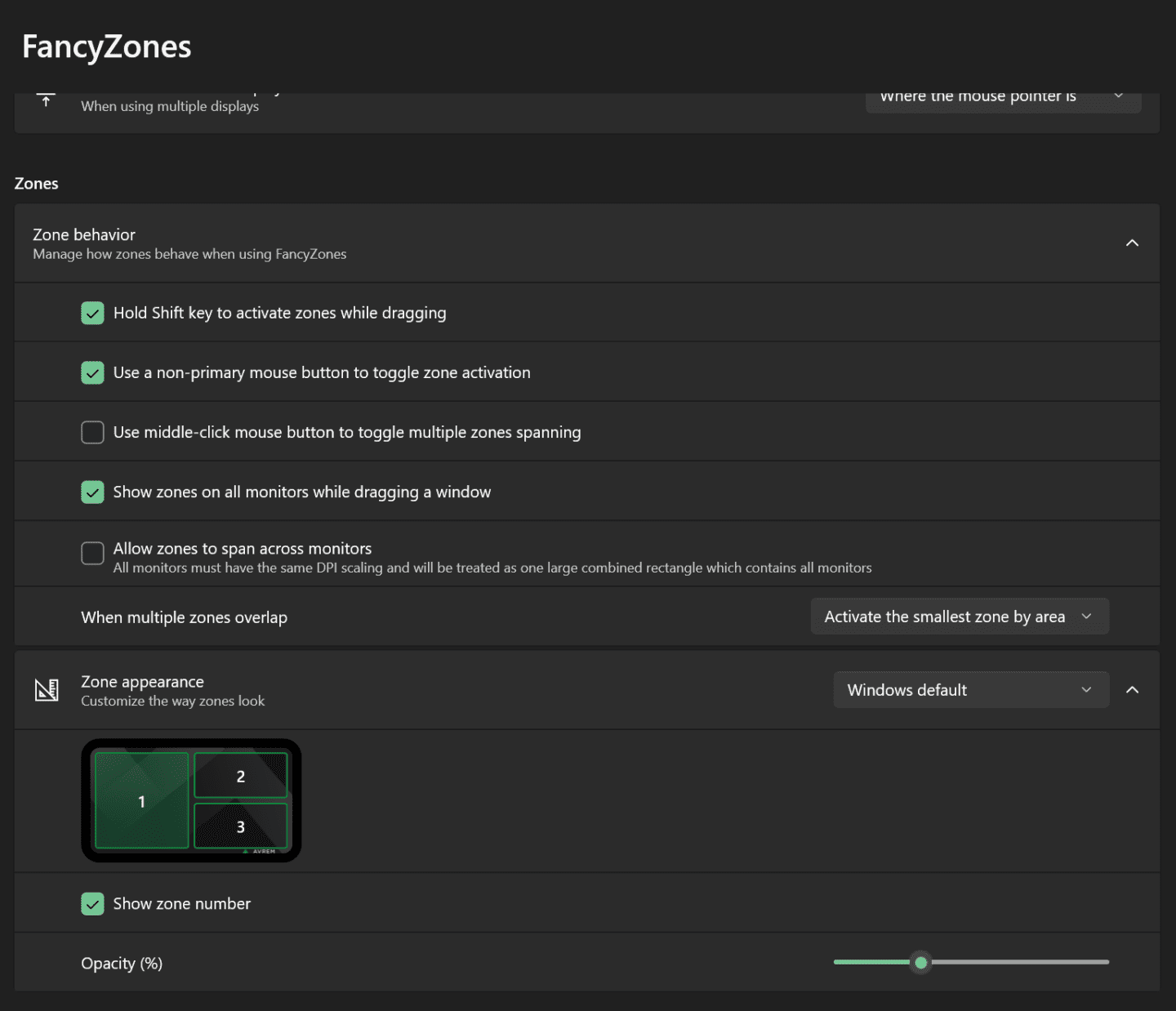Viewport: 1176px width, 1011px height.
Task: Click the Zone appearance pencil icon
Action: click(x=47, y=689)
